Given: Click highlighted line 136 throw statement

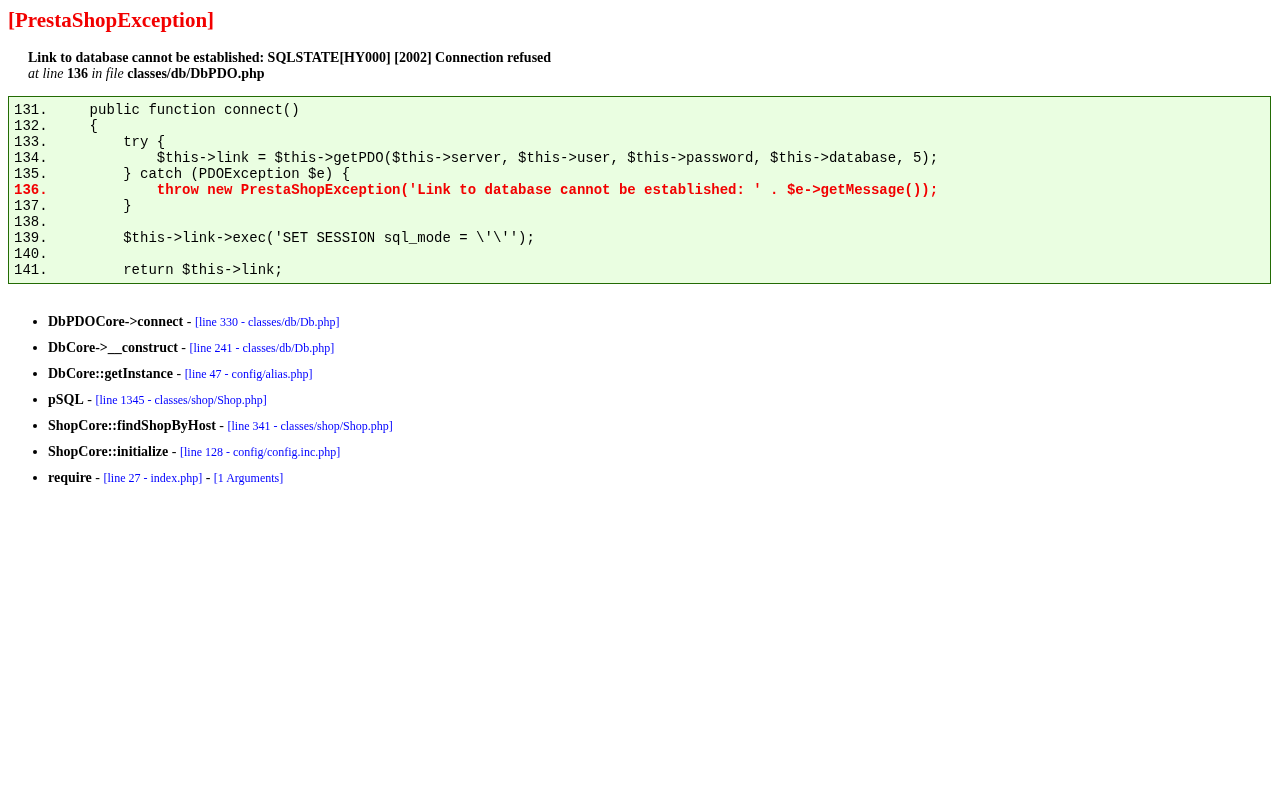Looking at the screenshot, I should click(476, 190).
